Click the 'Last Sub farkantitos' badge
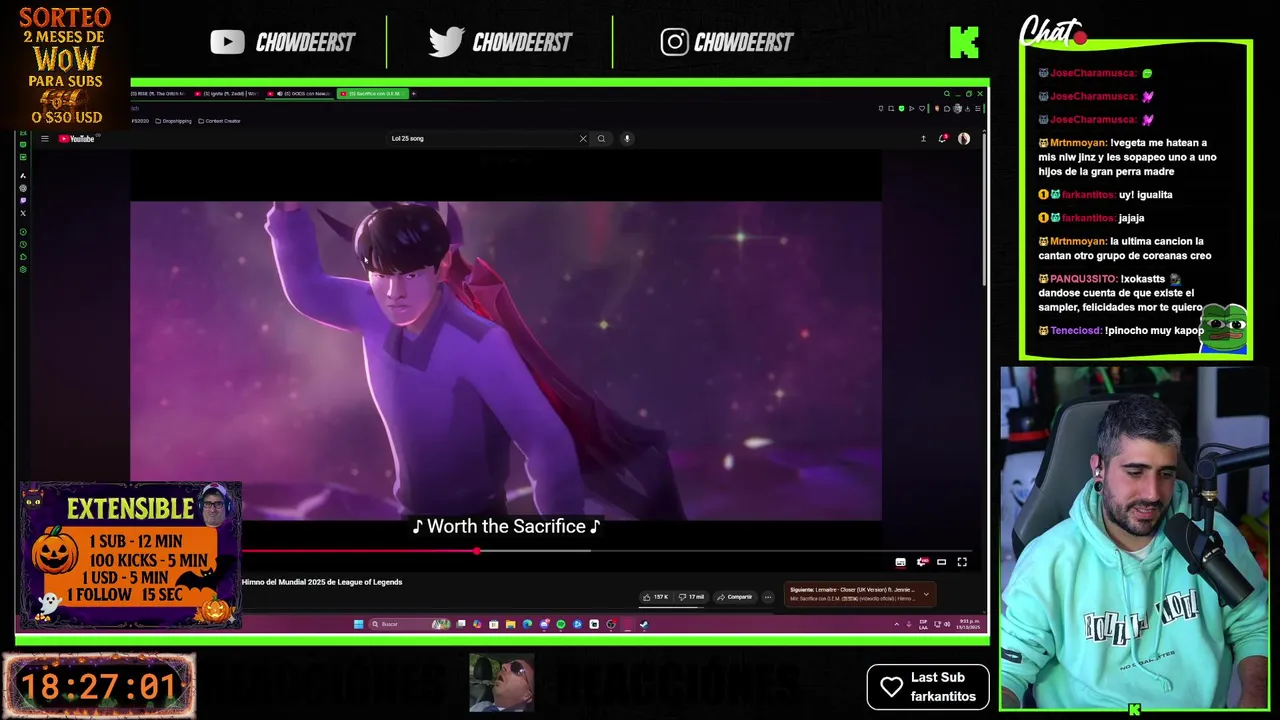This screenshot has height=720, width=1280. pos(928,687)
